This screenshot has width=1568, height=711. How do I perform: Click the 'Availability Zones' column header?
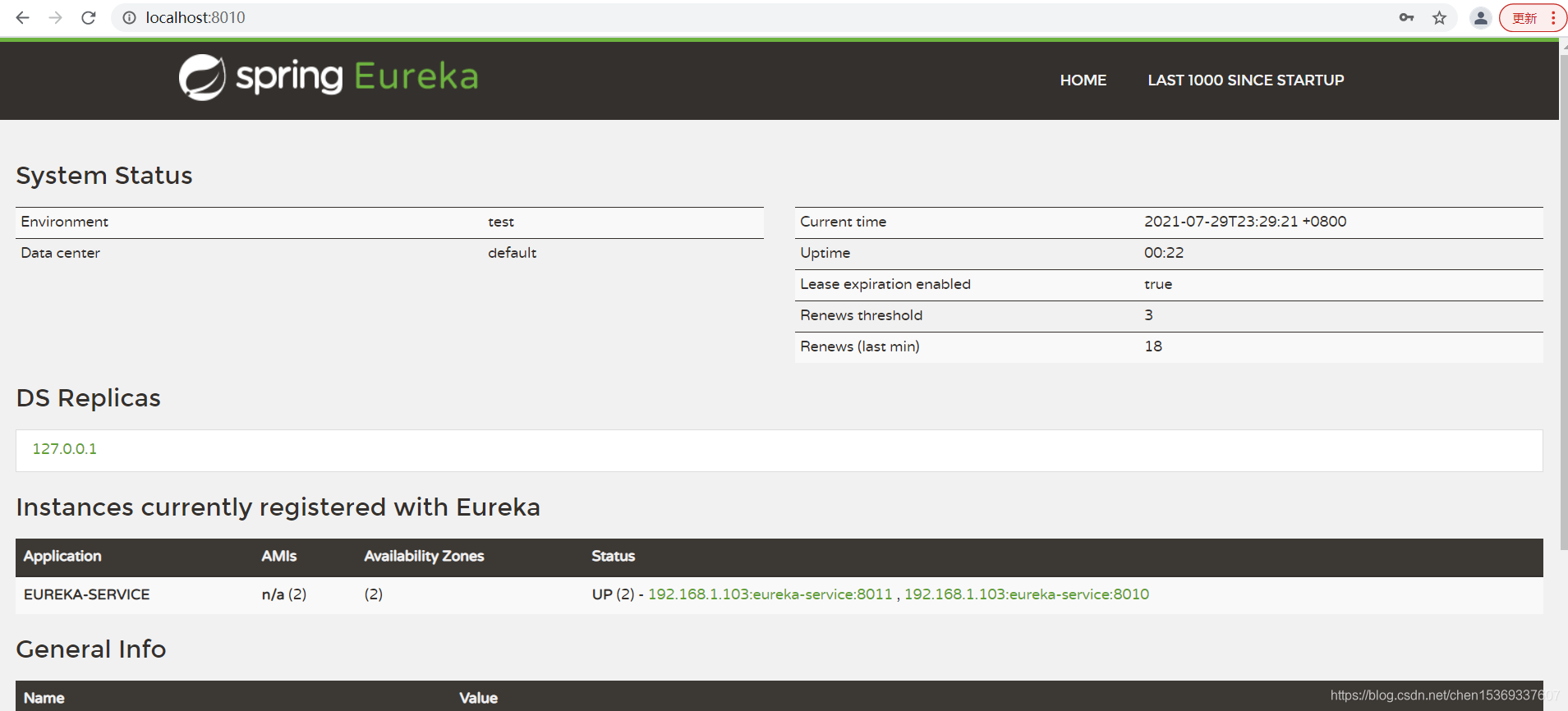(x=424, y=557)
